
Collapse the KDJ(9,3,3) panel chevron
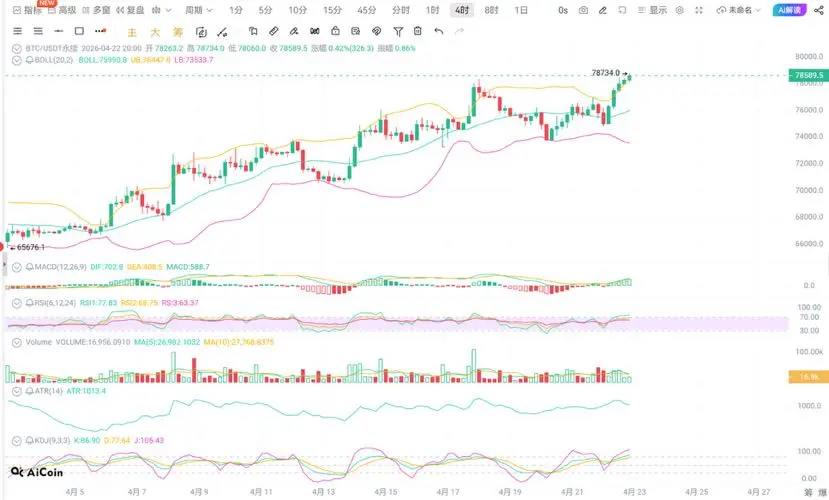16,441
